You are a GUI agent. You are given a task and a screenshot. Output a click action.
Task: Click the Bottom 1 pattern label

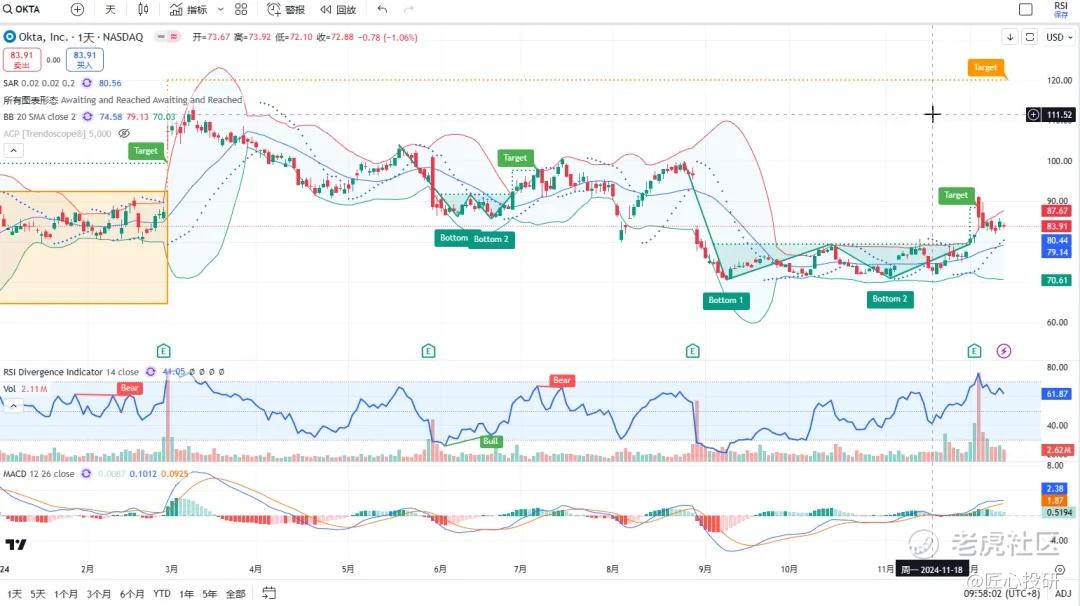click(x=726, y=300)
